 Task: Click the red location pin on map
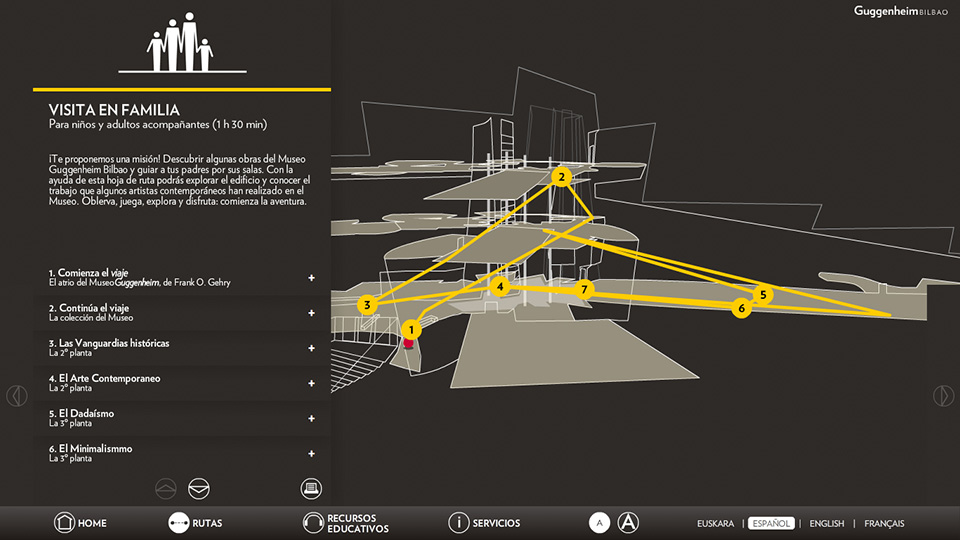408,344
